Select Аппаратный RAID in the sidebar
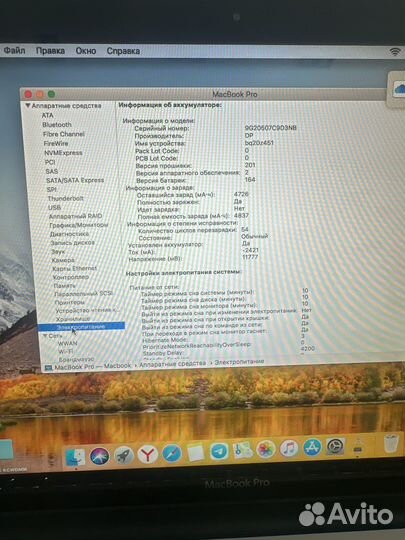The width and height of the screenshot is (405, 540). tap(75, 216)
